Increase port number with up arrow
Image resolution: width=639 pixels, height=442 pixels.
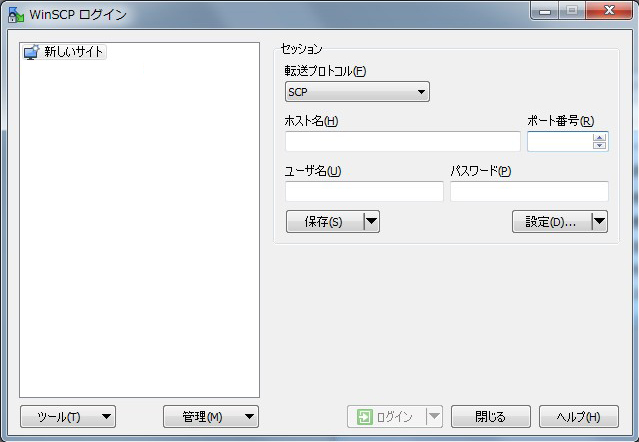pyautogui.click(x=599, y=137)
